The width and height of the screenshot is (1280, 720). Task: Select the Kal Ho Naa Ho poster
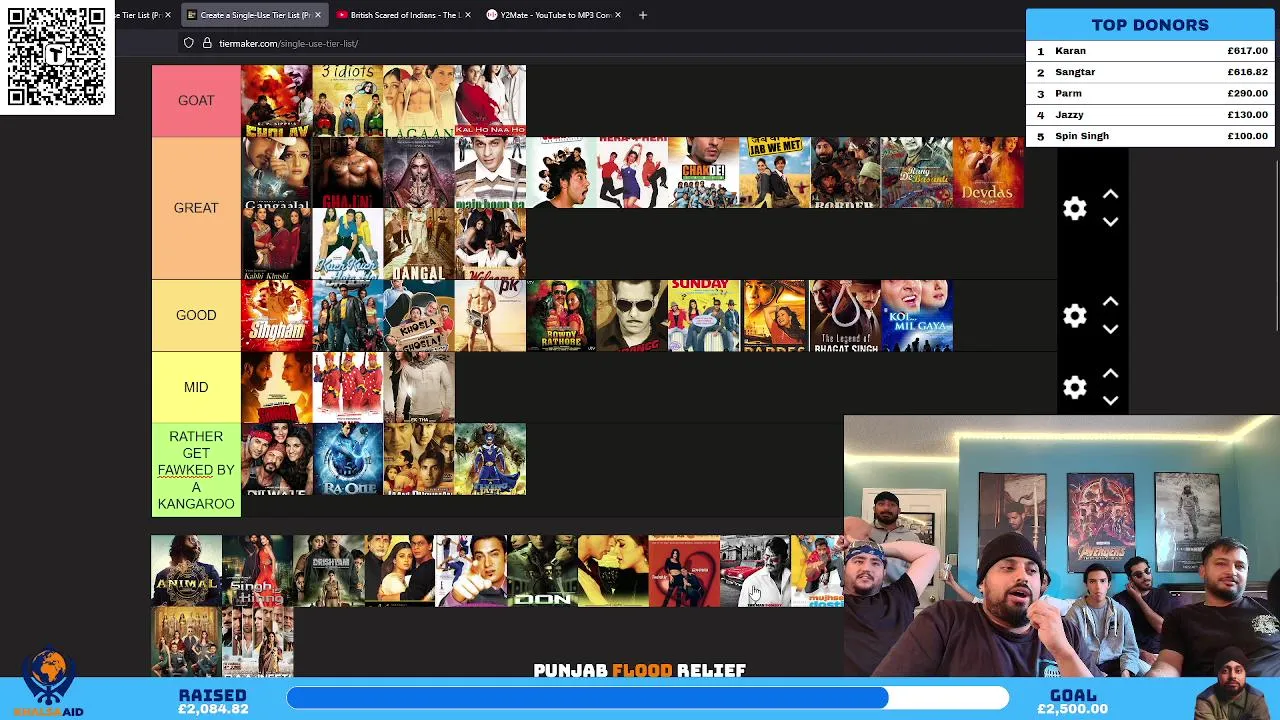point(490,100)
